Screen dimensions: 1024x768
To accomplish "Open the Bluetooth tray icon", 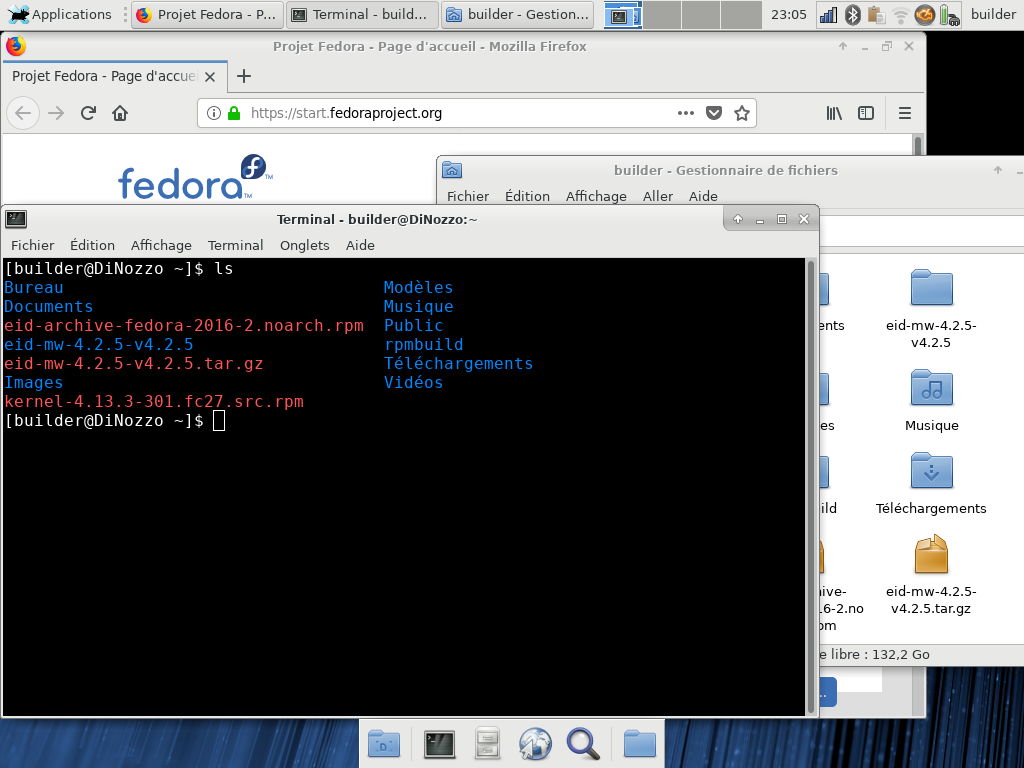I will click(852, 14).
